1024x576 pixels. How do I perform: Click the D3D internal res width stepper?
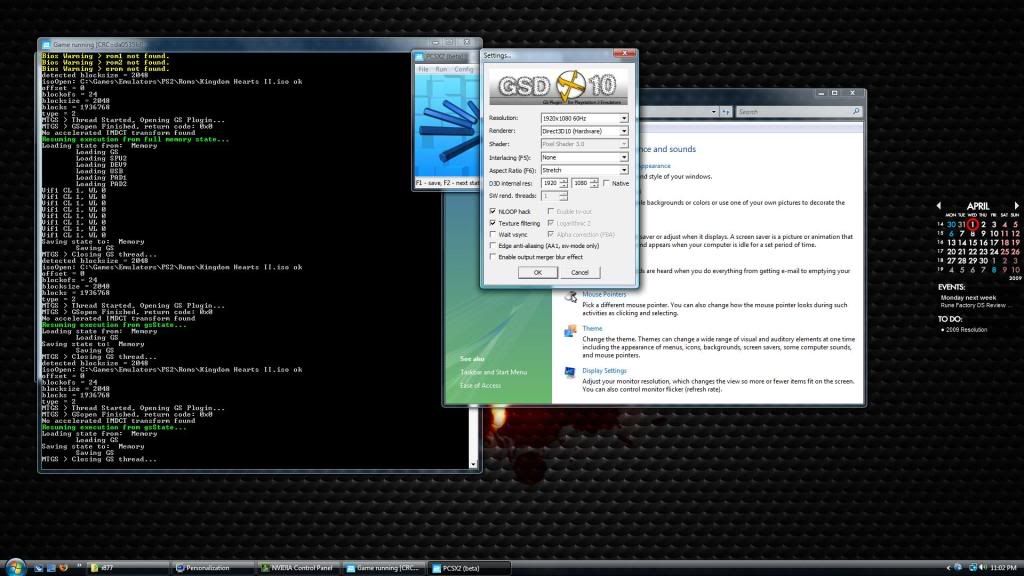(x=564, y=184)
